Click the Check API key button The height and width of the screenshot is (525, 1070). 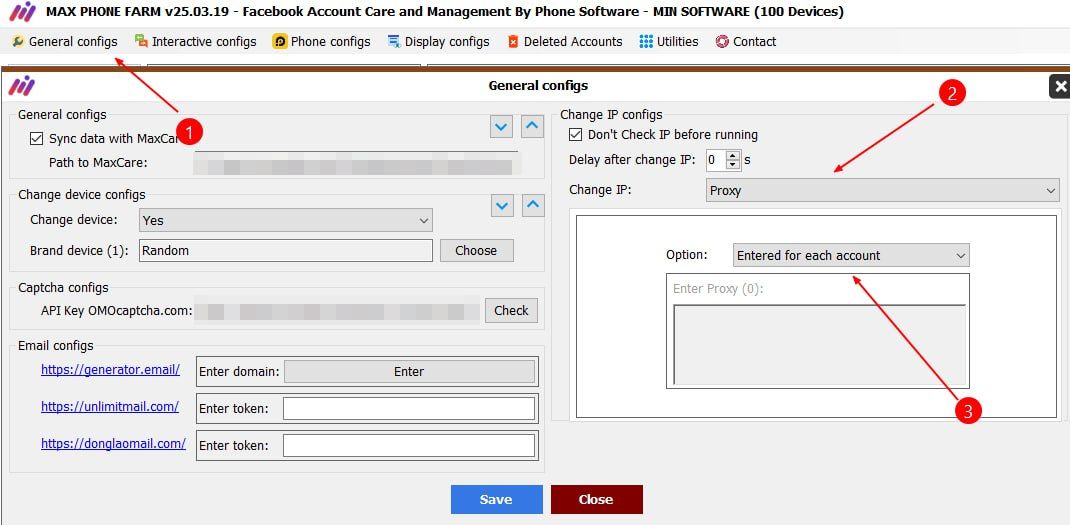pyautogui.click(x=511, y=311)
